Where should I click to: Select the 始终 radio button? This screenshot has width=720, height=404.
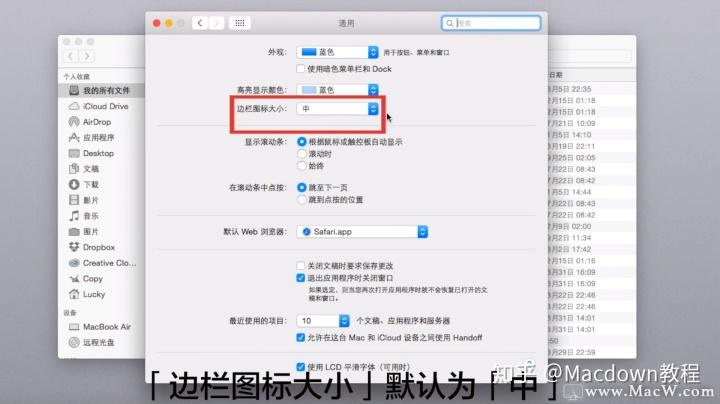[302, 166]
